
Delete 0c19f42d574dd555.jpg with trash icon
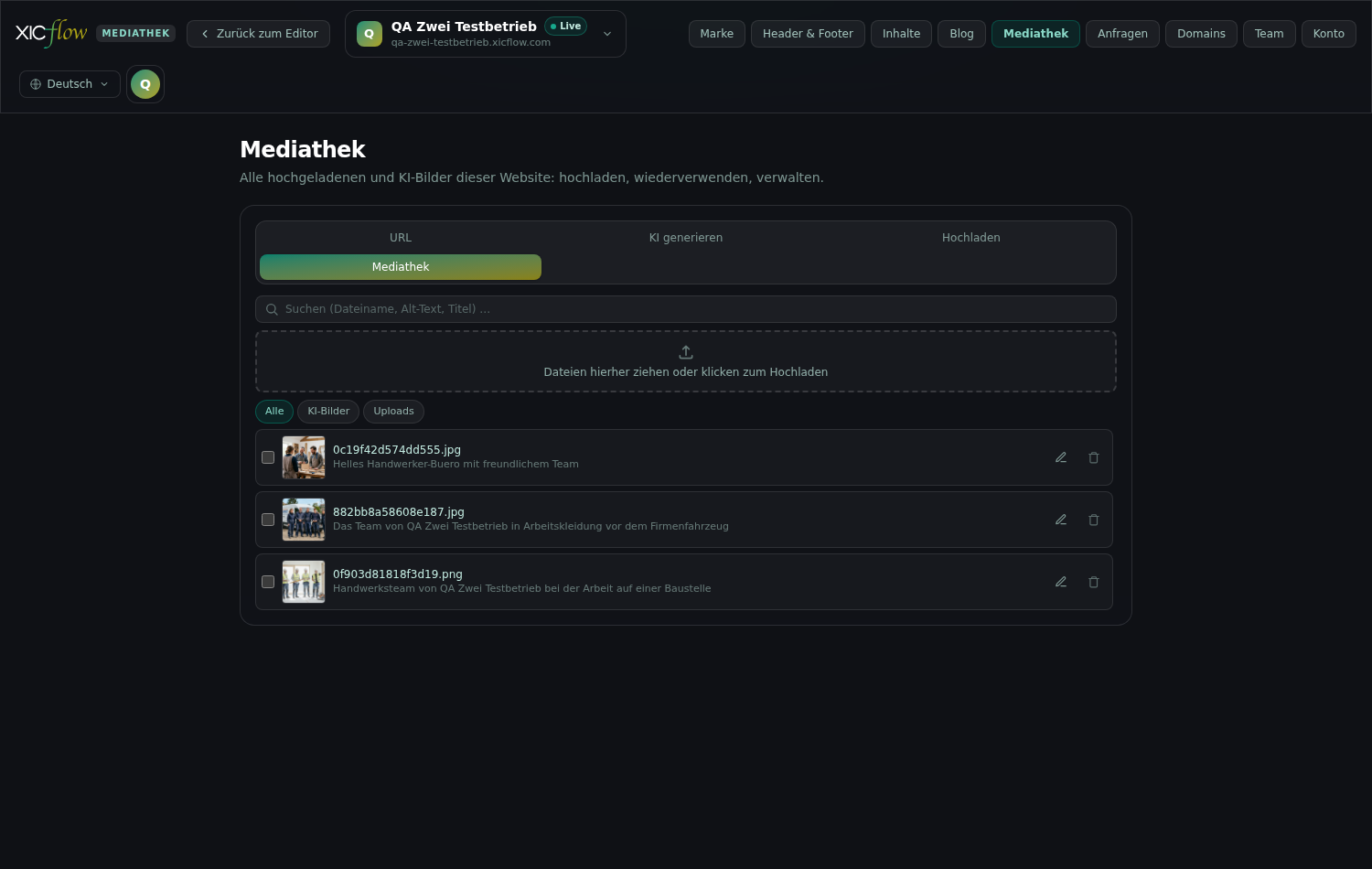tap(1094, 457)
